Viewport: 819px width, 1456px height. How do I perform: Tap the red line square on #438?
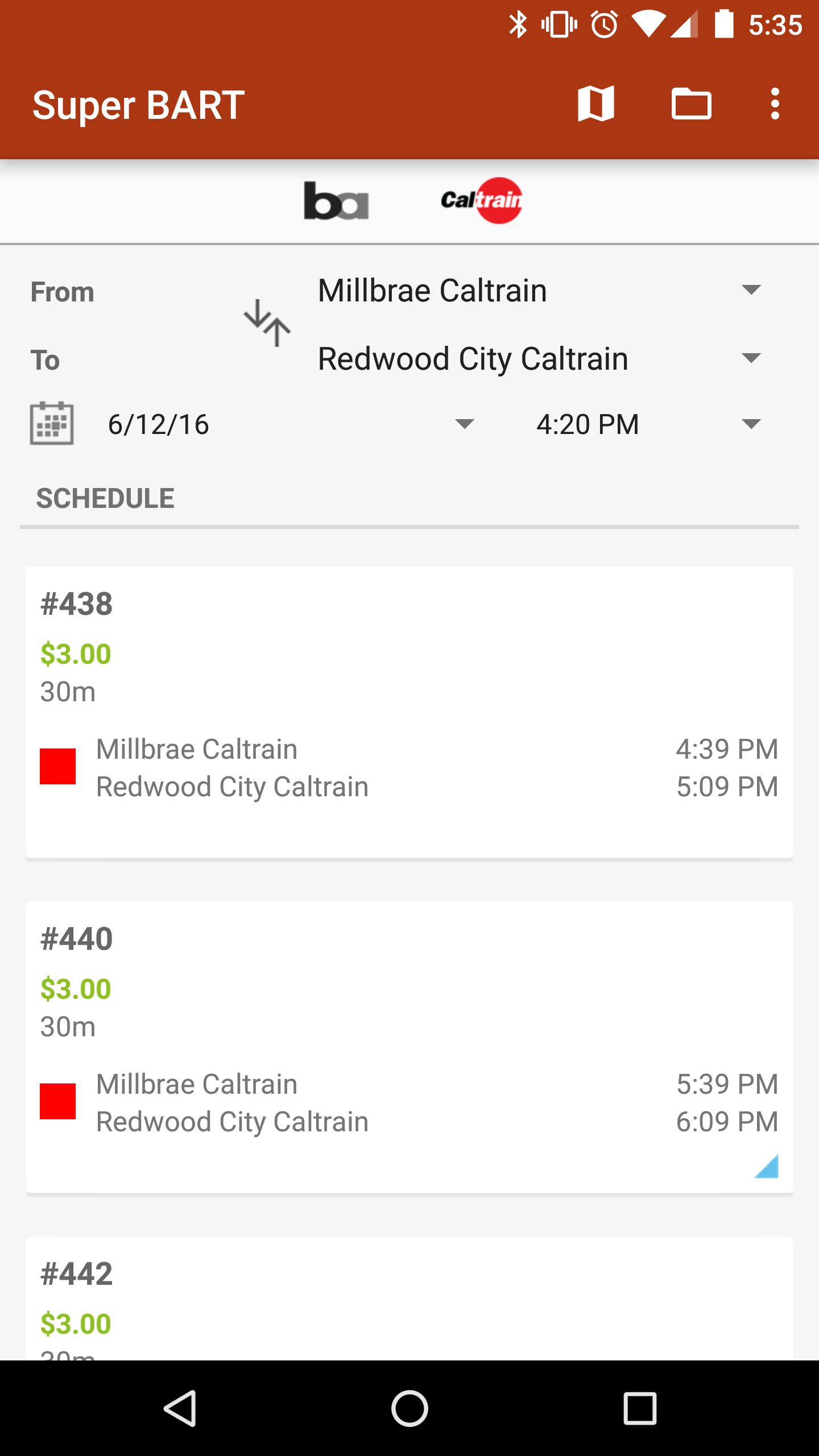[57, 766]
